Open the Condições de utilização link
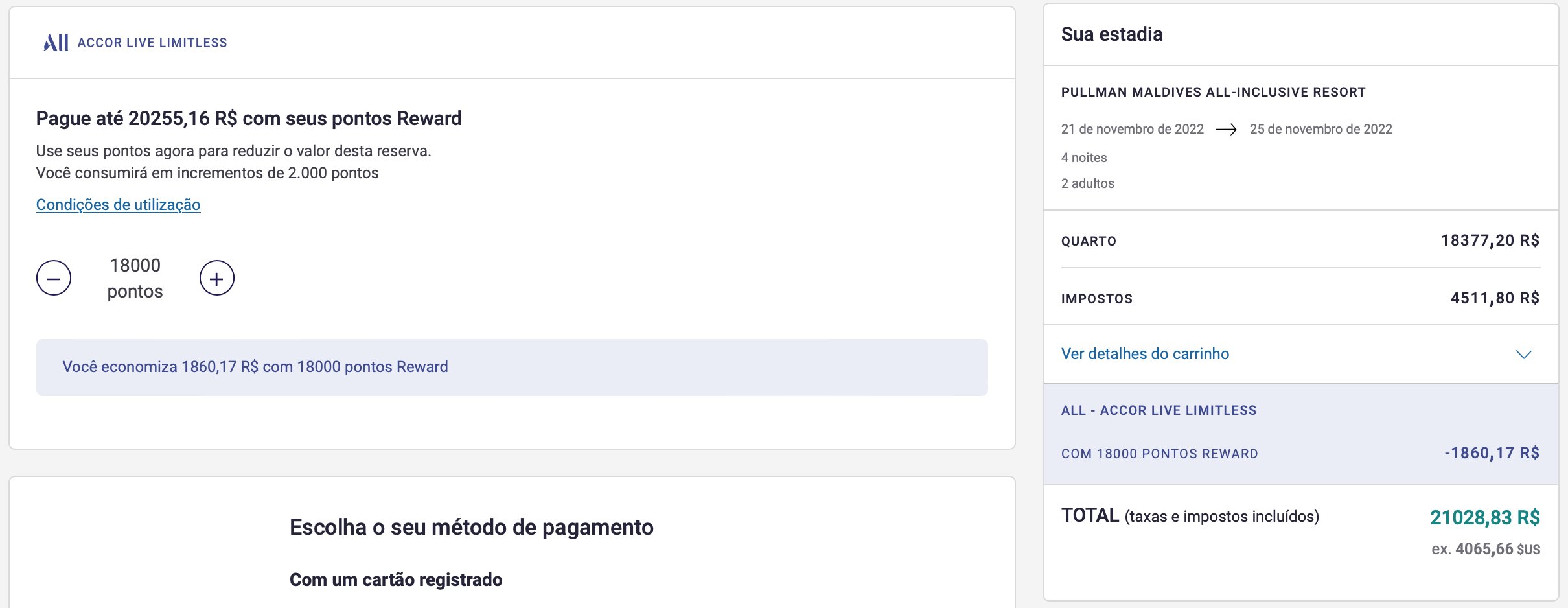 (118, 205)
